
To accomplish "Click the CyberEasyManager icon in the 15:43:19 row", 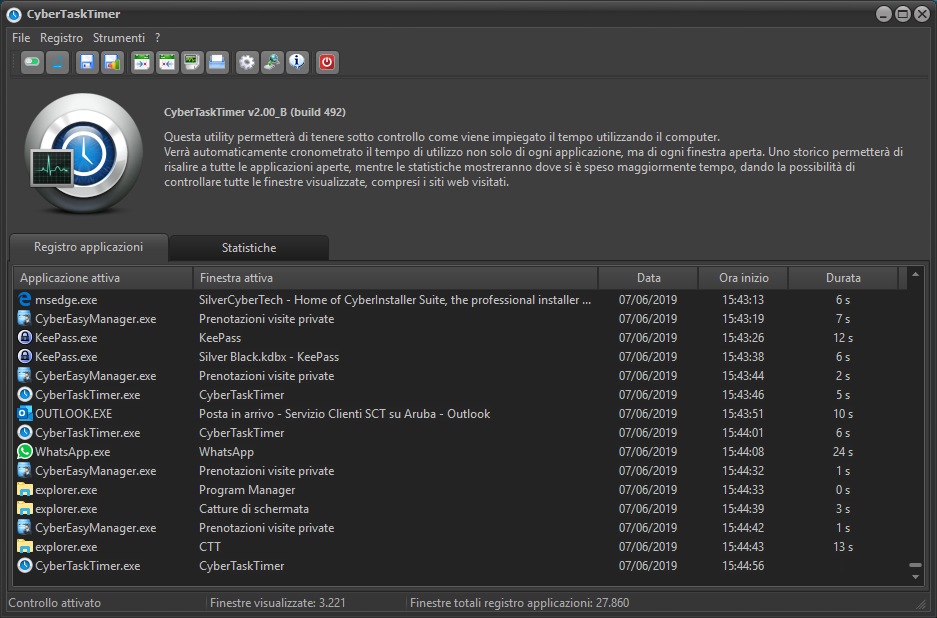I will (25, 319).
